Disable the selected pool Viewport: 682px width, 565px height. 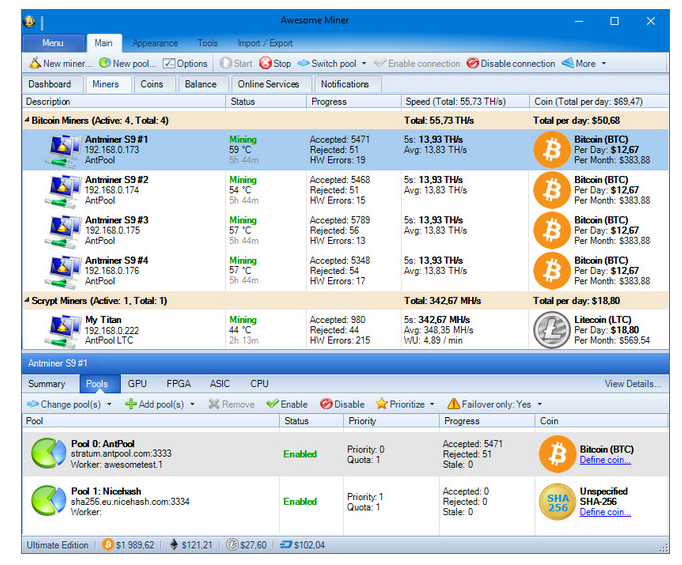pos(342,404)
